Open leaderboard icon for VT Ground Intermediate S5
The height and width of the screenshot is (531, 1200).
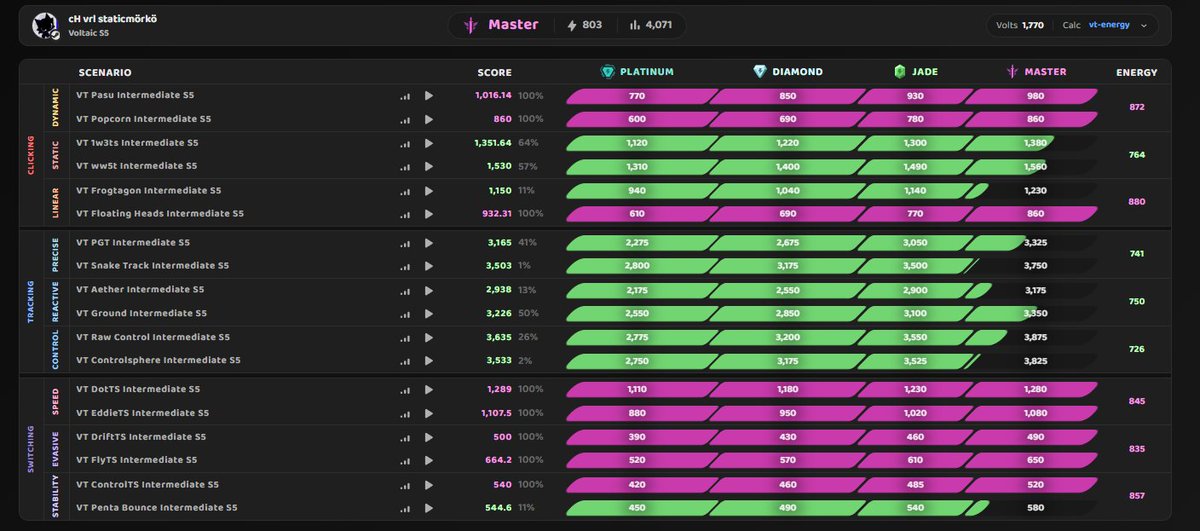pos(405,313)
